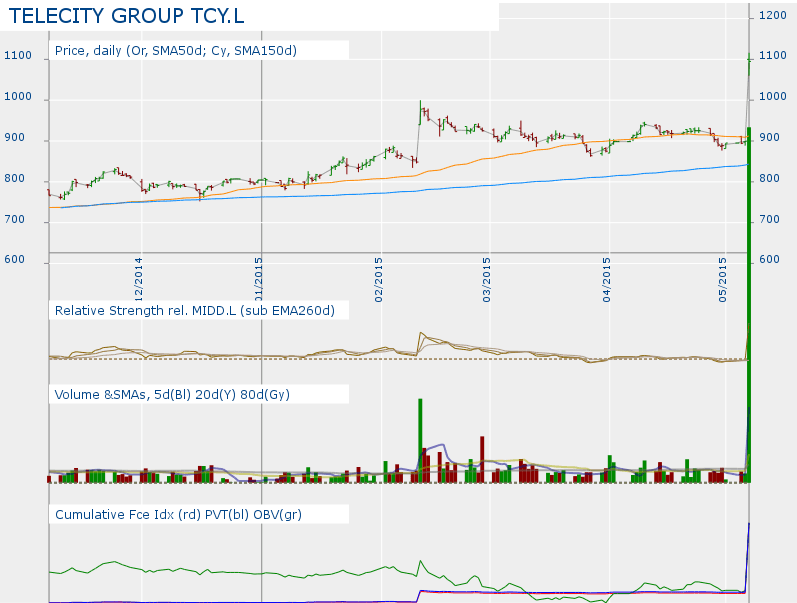This screenshot has width=797, height=603.
Task: Click the 03/2015 date axis label
Action: [x=487, y=280]
